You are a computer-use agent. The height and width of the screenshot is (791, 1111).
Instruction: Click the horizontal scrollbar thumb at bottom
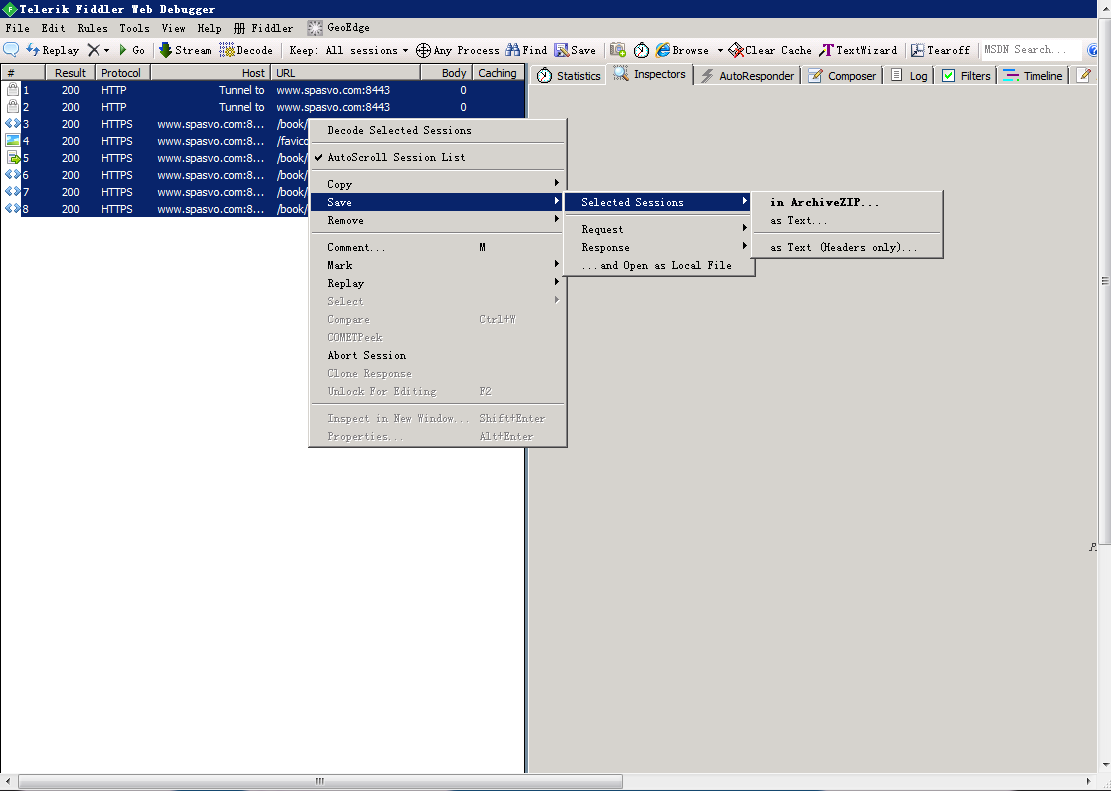tap(320, 781)
